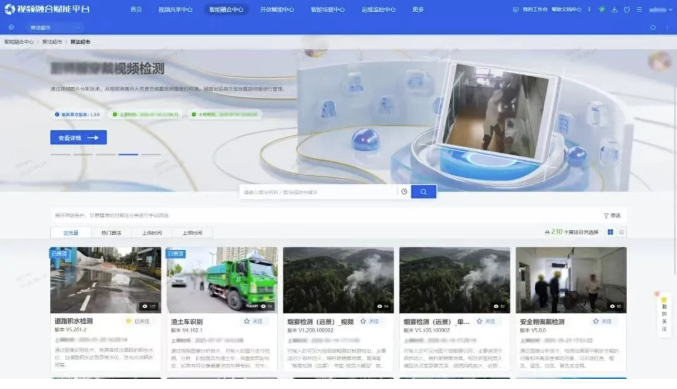Open the 烟雾检测（远景）_单... thumbnail
Image resolution: width=677 pixels, height=389 pixels.
click(x=455, y=280)
